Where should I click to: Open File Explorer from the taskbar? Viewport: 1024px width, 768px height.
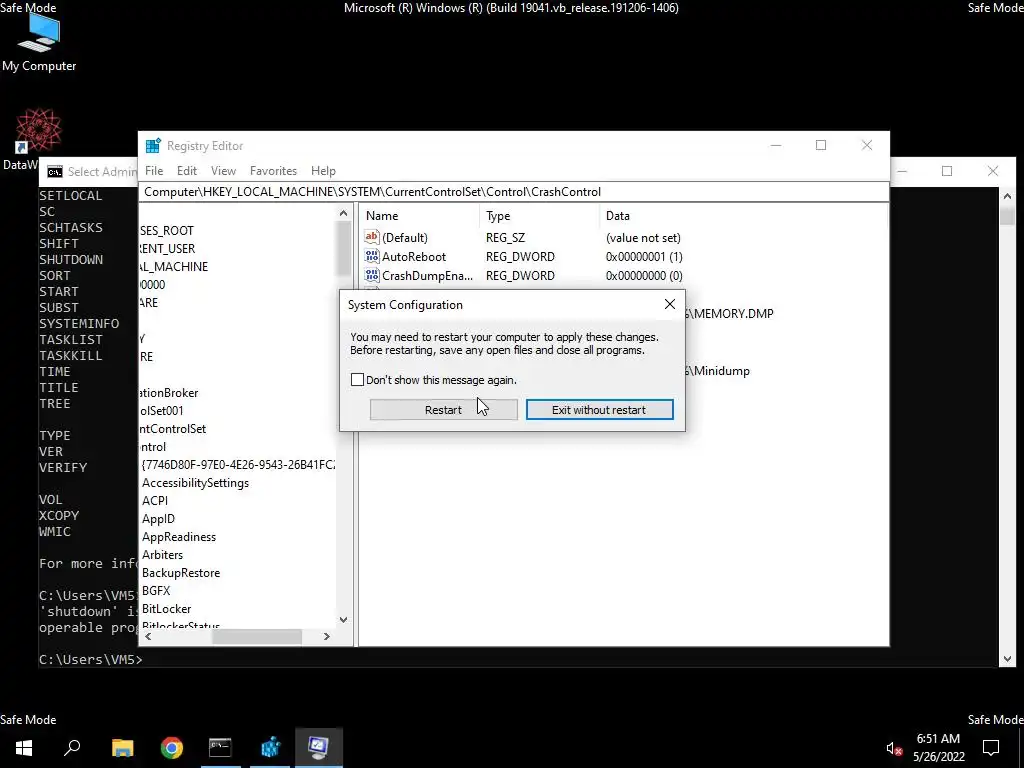[x=123, y=747]
